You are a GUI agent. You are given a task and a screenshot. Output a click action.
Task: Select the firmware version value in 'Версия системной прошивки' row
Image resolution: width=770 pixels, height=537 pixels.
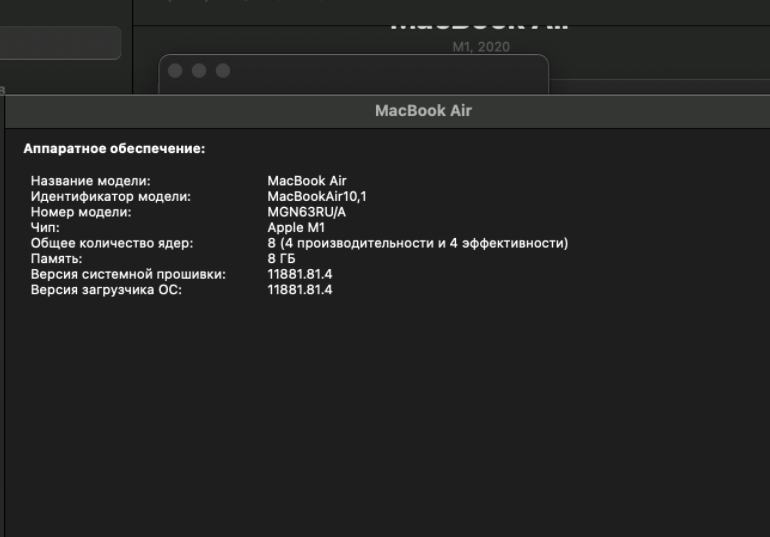point(300,274)
